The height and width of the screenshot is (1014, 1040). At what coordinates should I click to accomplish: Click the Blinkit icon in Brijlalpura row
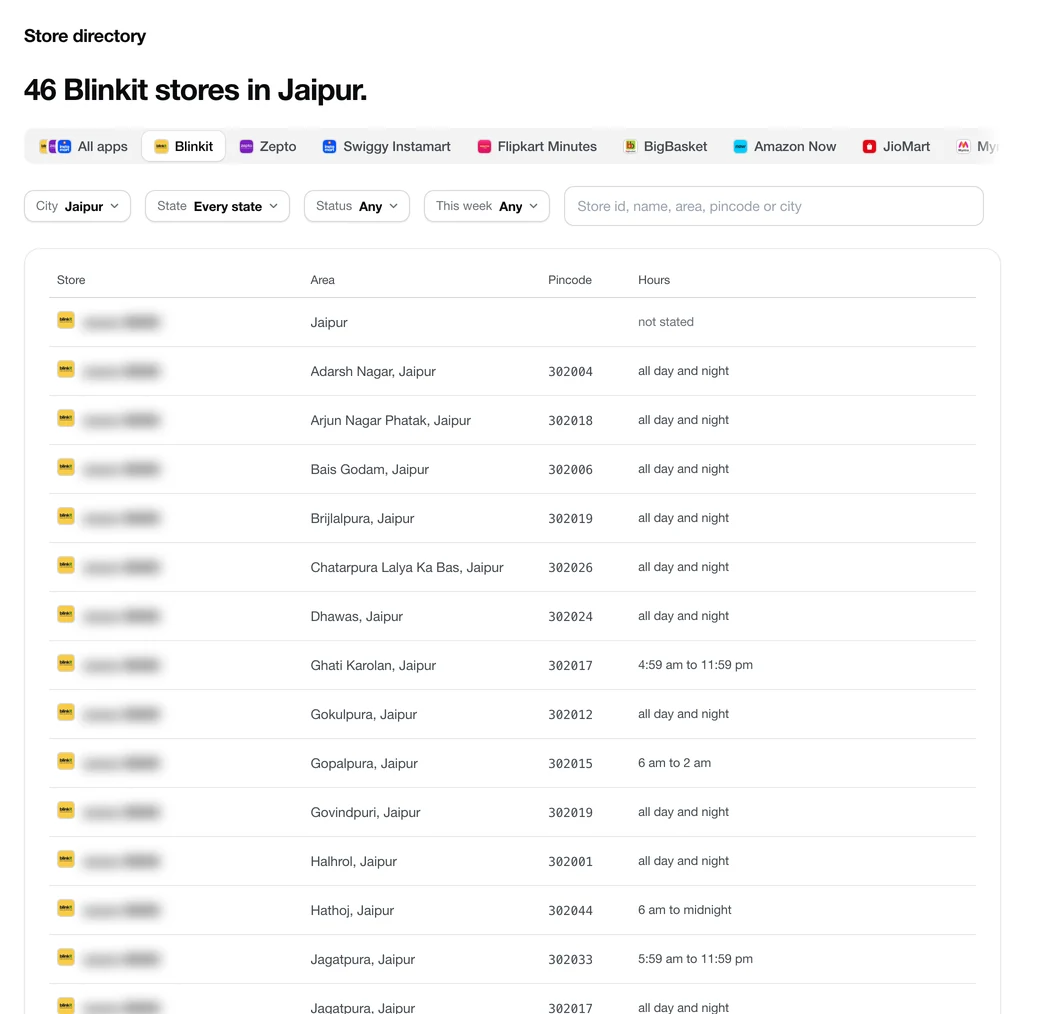(x=66, y=517)
